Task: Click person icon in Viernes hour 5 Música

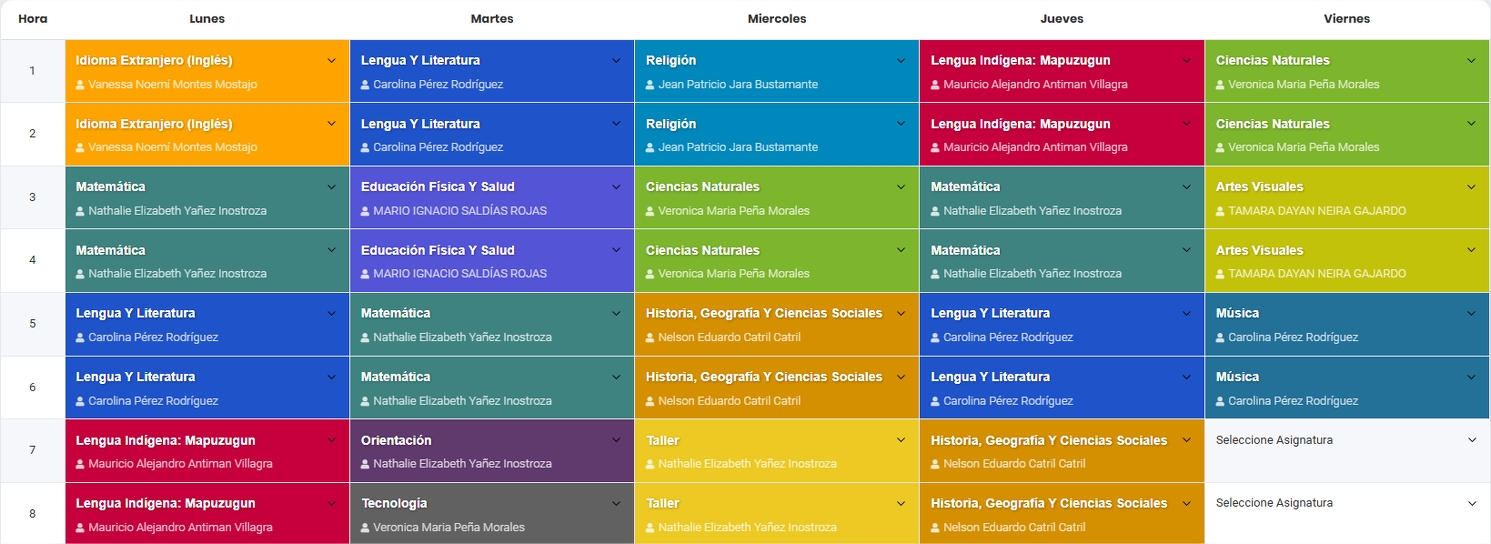Action: 1221,338
